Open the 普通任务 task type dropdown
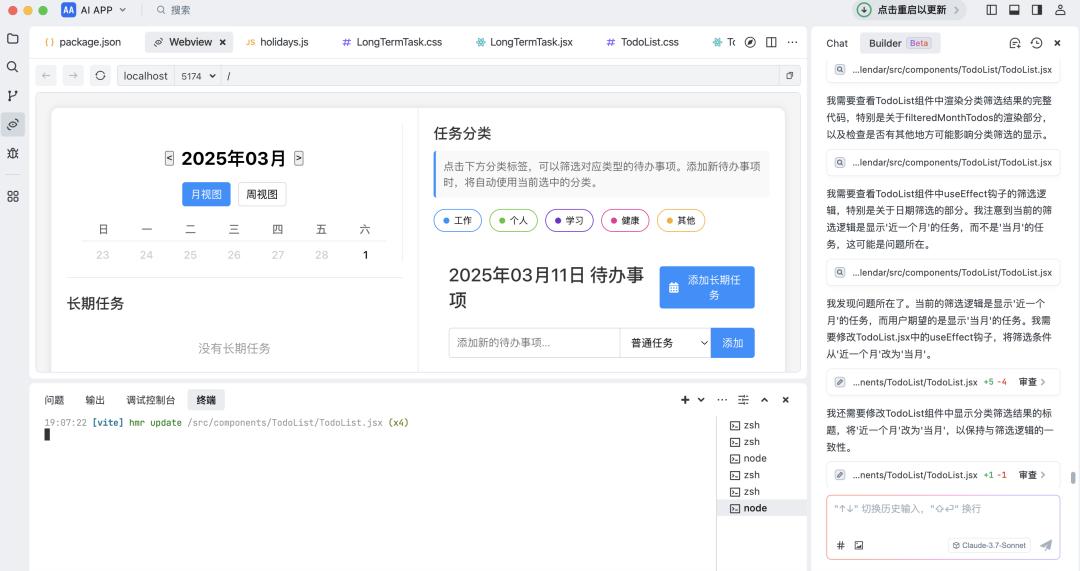The image size is (1080, 571). 665,343
